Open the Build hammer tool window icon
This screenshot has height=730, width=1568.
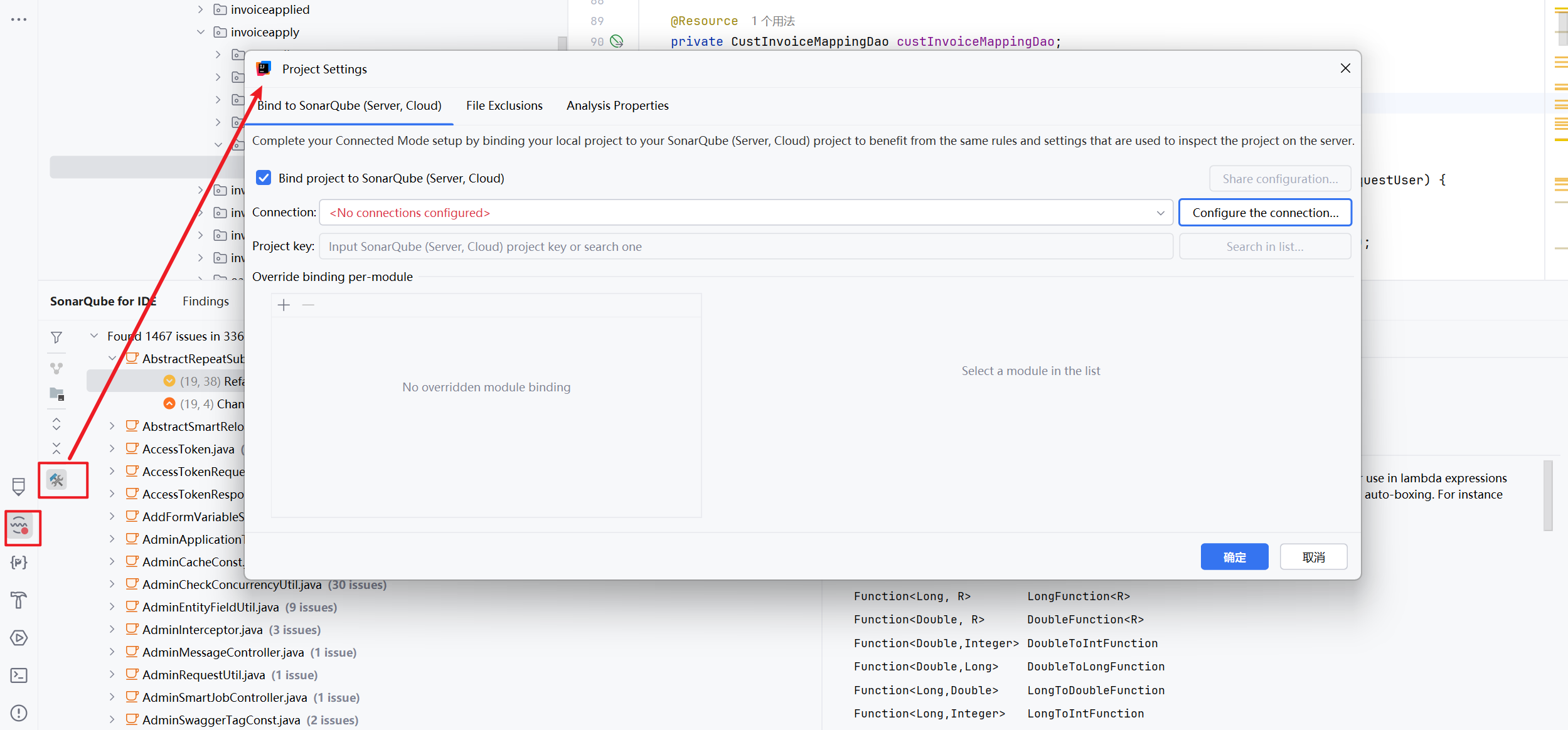pos(19,600)
